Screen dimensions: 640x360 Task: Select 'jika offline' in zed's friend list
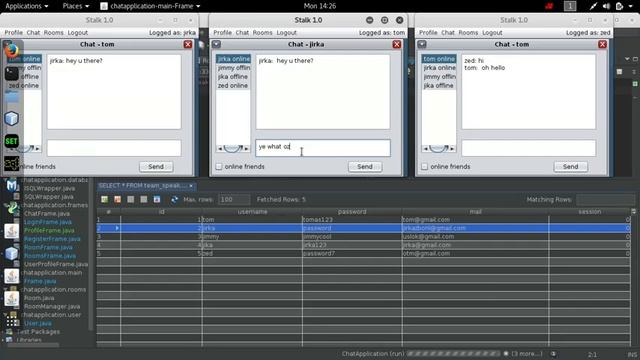point(438,85)
